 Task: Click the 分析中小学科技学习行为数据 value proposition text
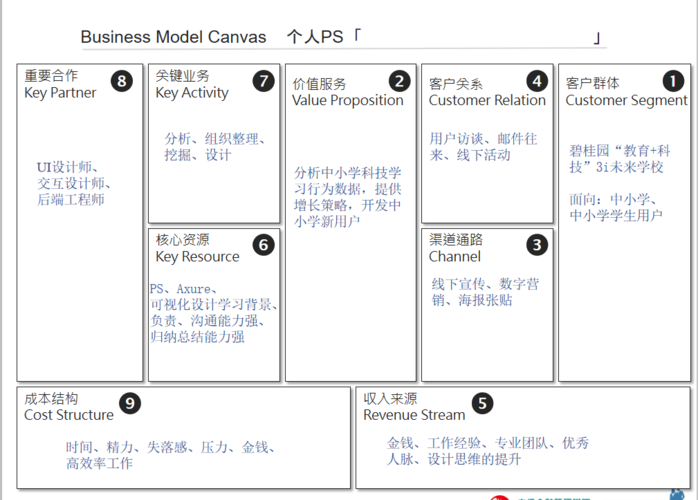tap(347, 172)
